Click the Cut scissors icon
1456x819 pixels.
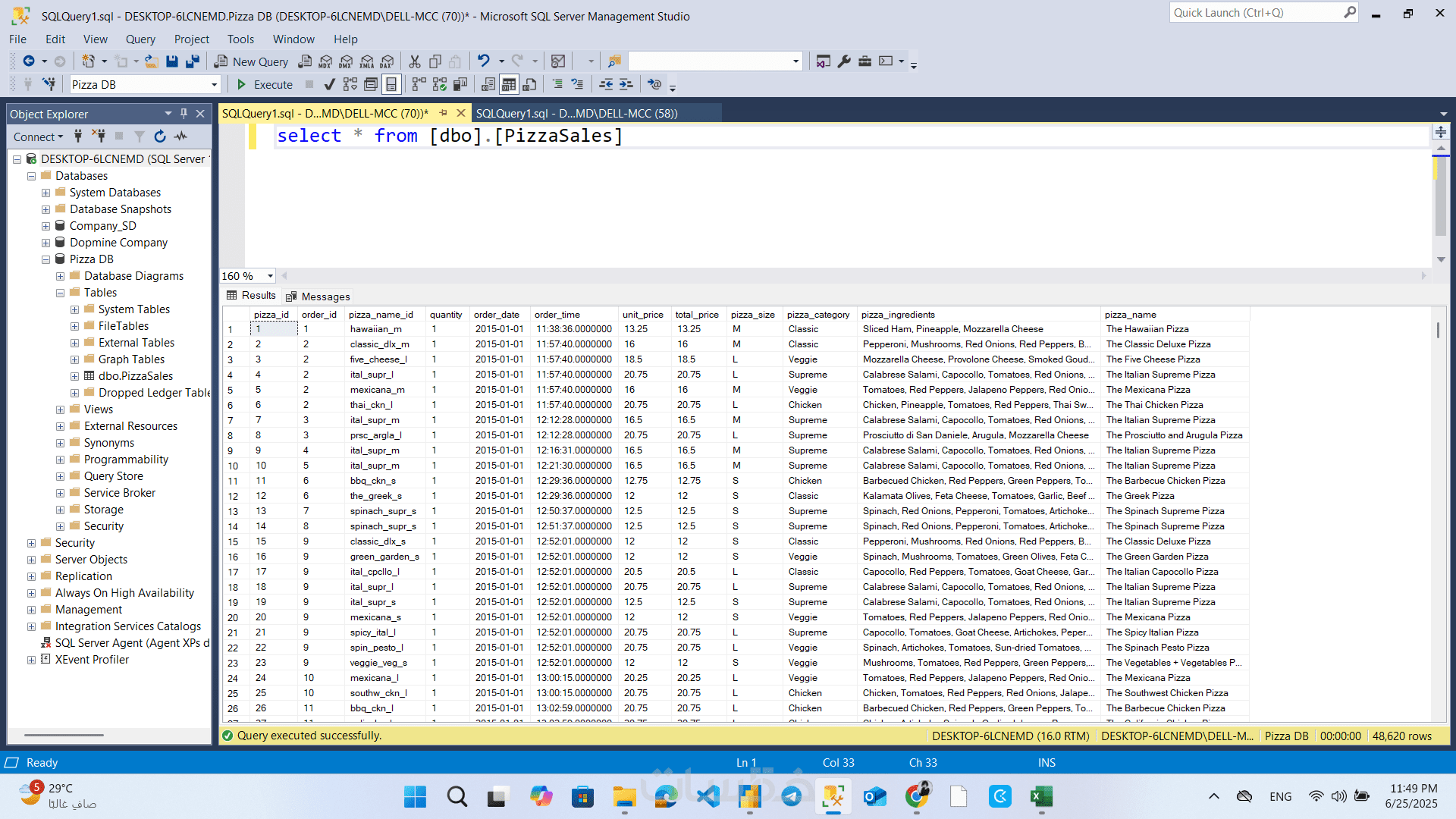point(415,61)
